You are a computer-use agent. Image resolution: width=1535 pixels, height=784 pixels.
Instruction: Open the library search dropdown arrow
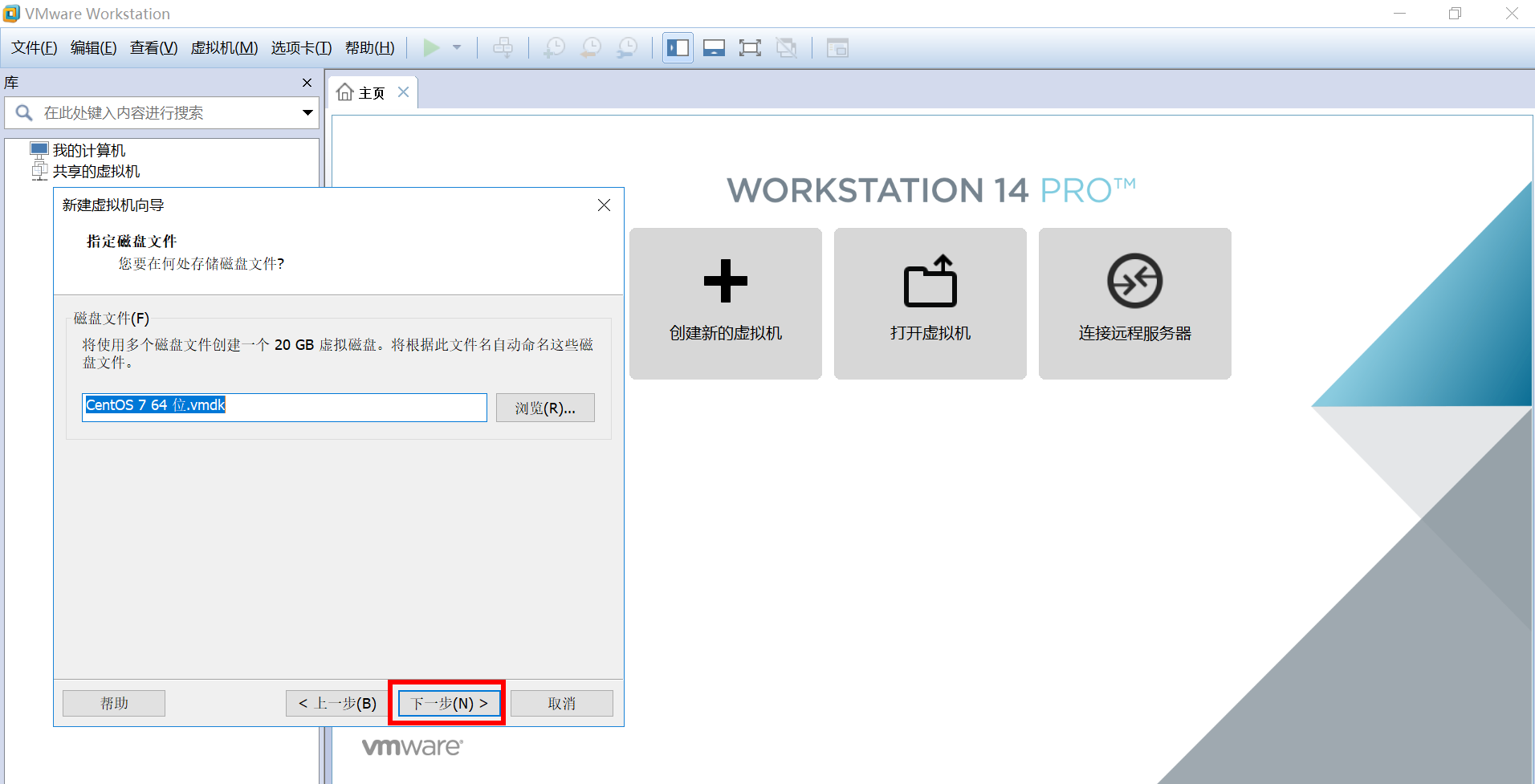click(307, 113)
